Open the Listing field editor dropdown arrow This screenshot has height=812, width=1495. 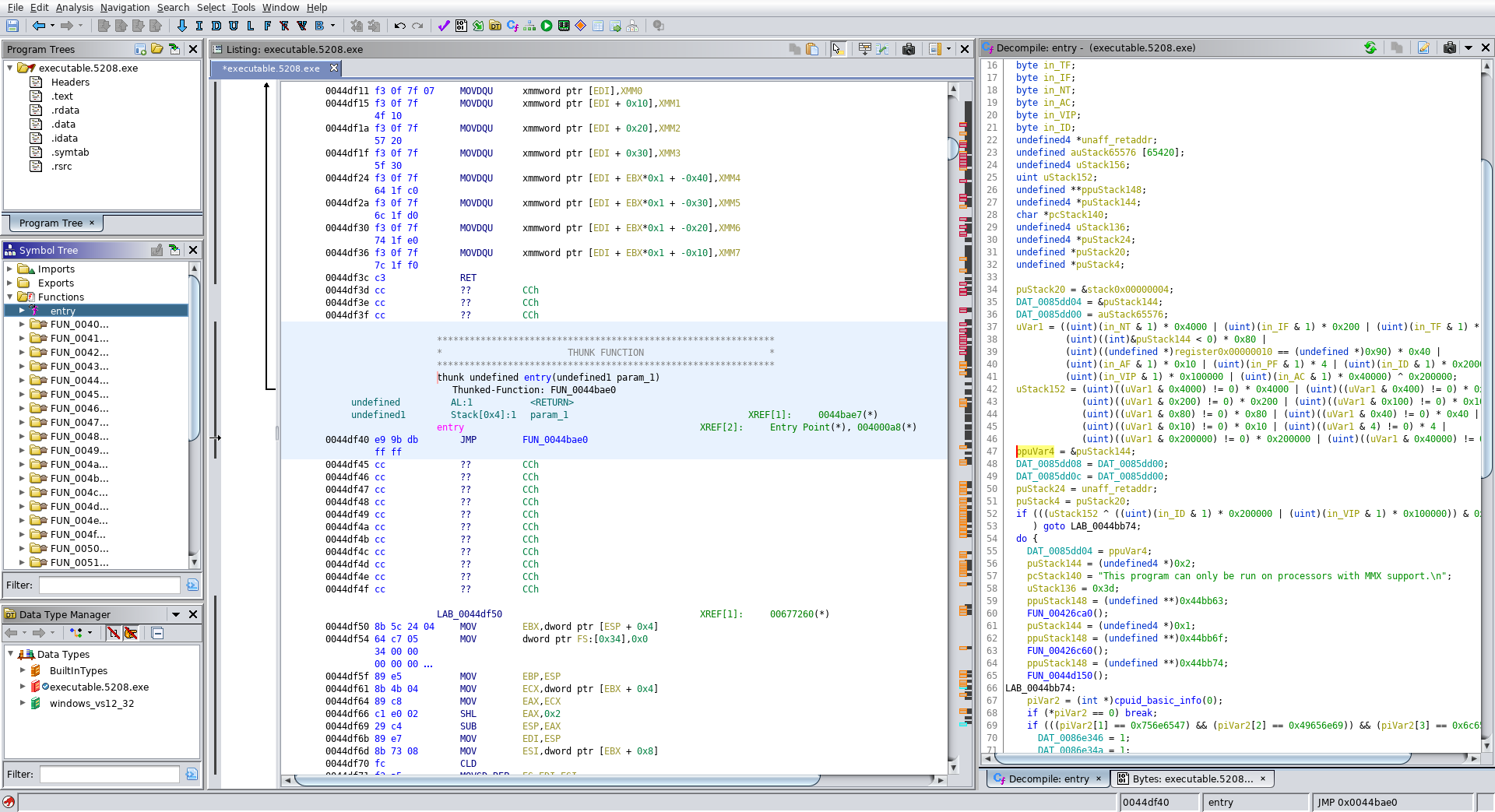tap(948, 49)
